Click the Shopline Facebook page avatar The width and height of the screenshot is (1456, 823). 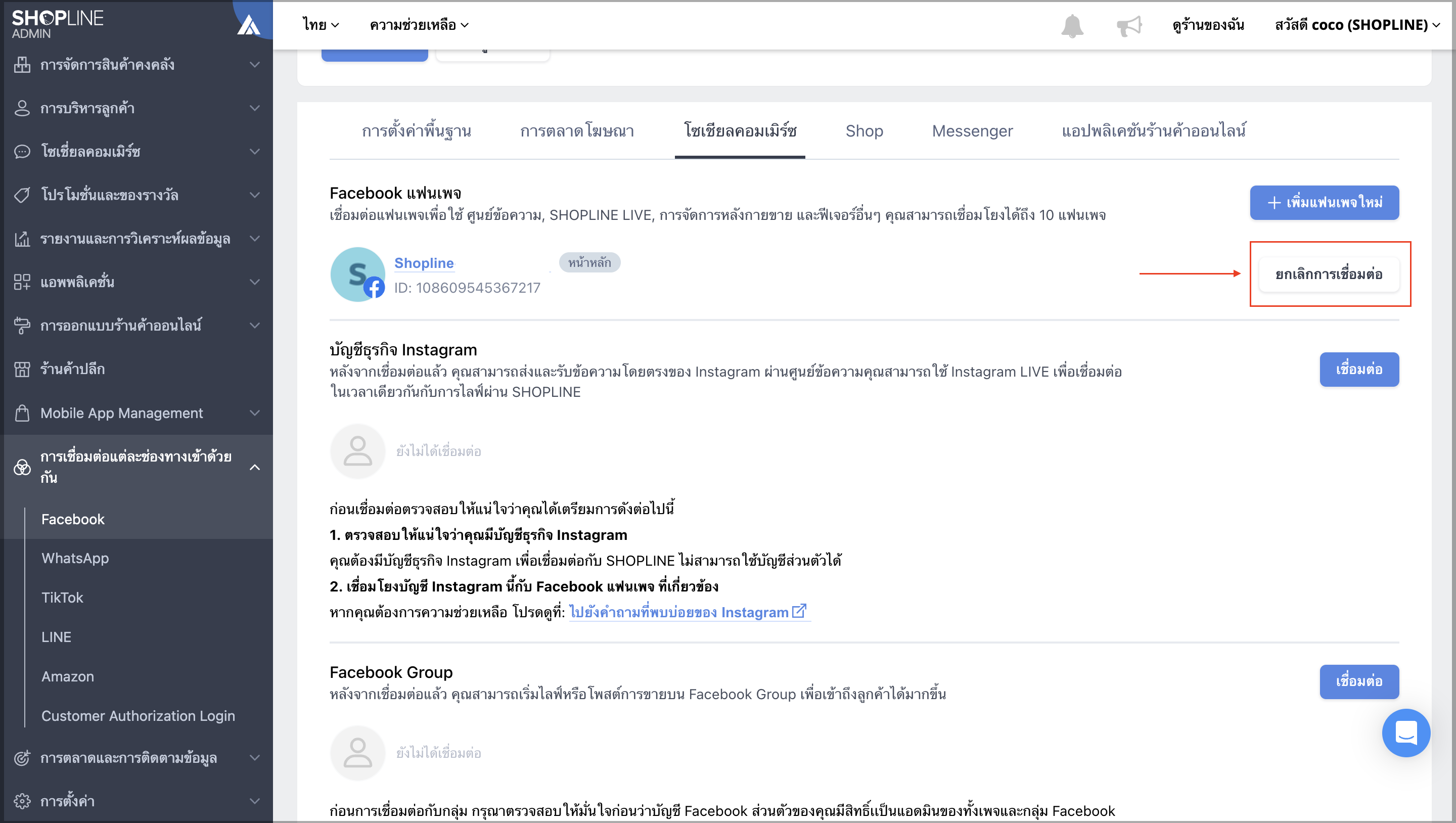tap(358, 274)
